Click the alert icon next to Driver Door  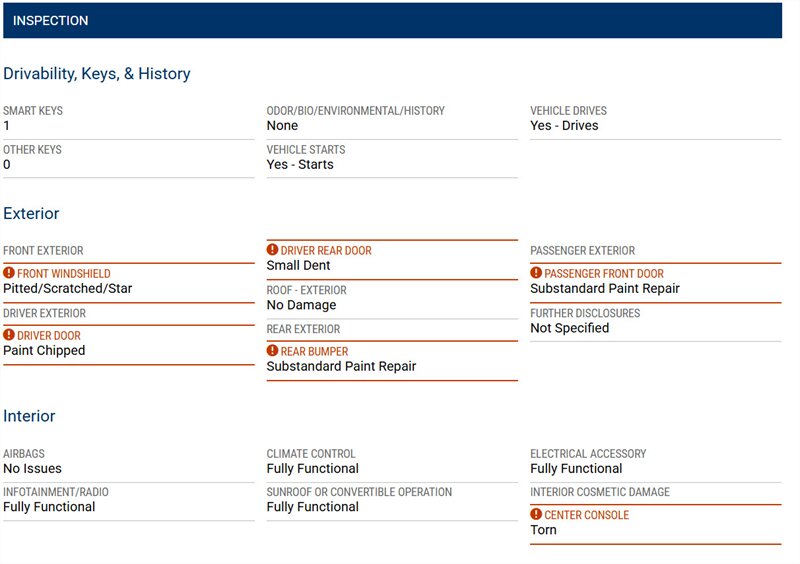pyautogui.click(x=9, y=336)
